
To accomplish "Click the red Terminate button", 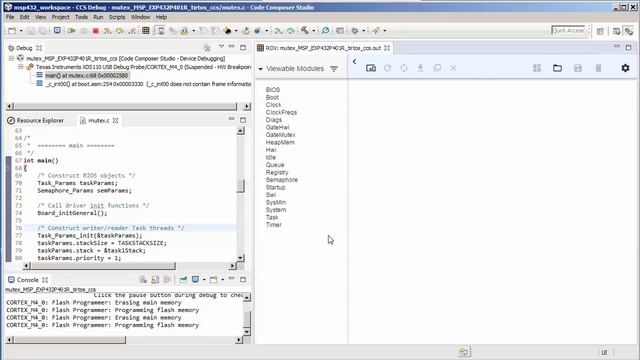I will pyautogui.click(x=96, y=31).
